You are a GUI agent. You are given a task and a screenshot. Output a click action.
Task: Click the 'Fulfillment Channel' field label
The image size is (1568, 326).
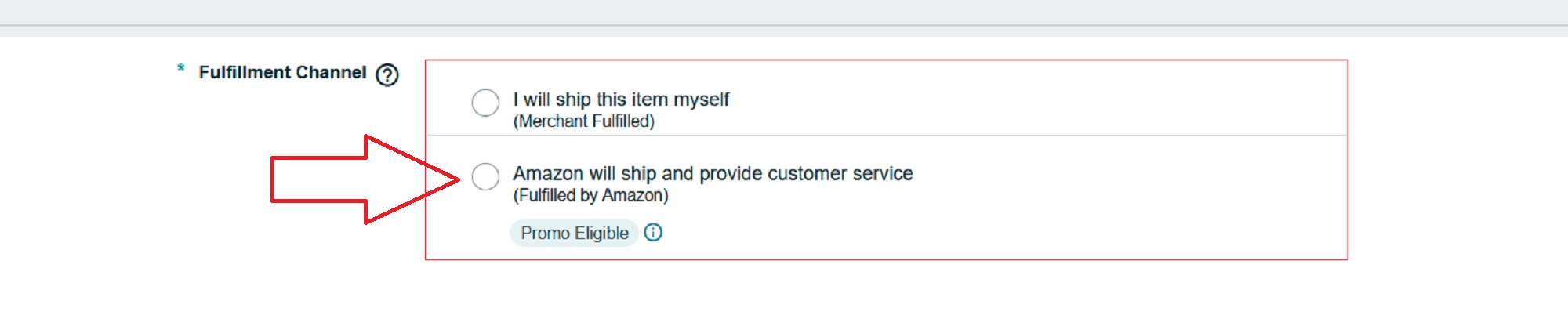[x=282, y=72]
